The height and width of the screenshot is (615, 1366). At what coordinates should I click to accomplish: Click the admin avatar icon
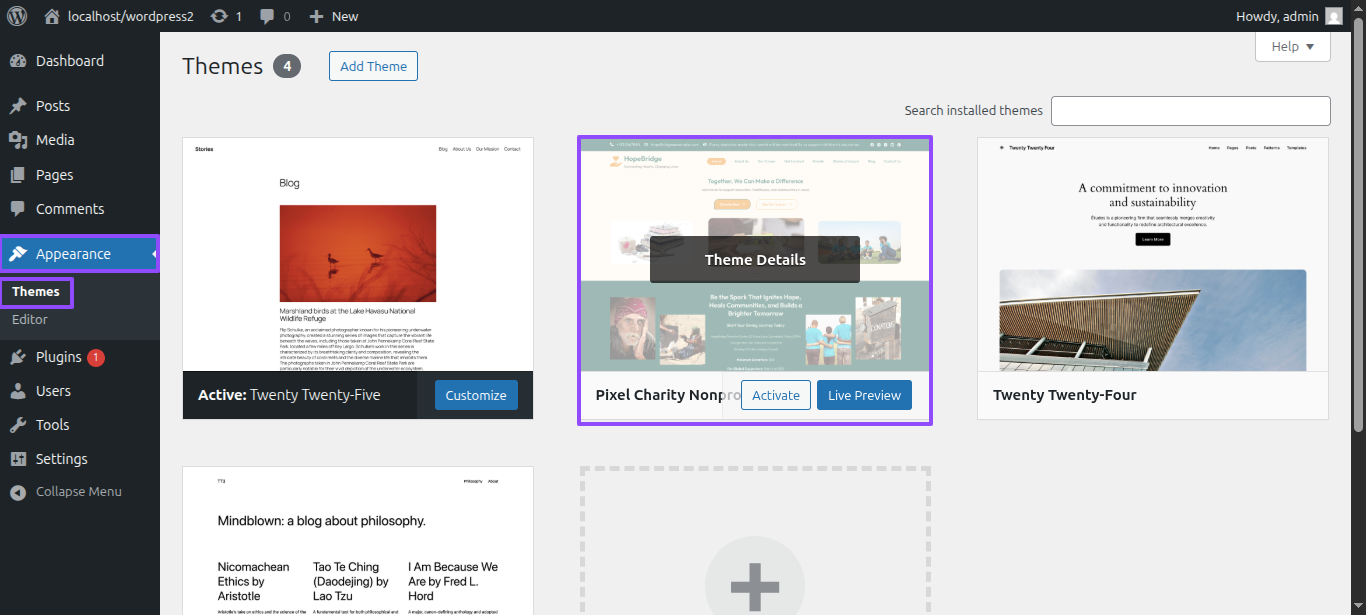[1334, 16]
